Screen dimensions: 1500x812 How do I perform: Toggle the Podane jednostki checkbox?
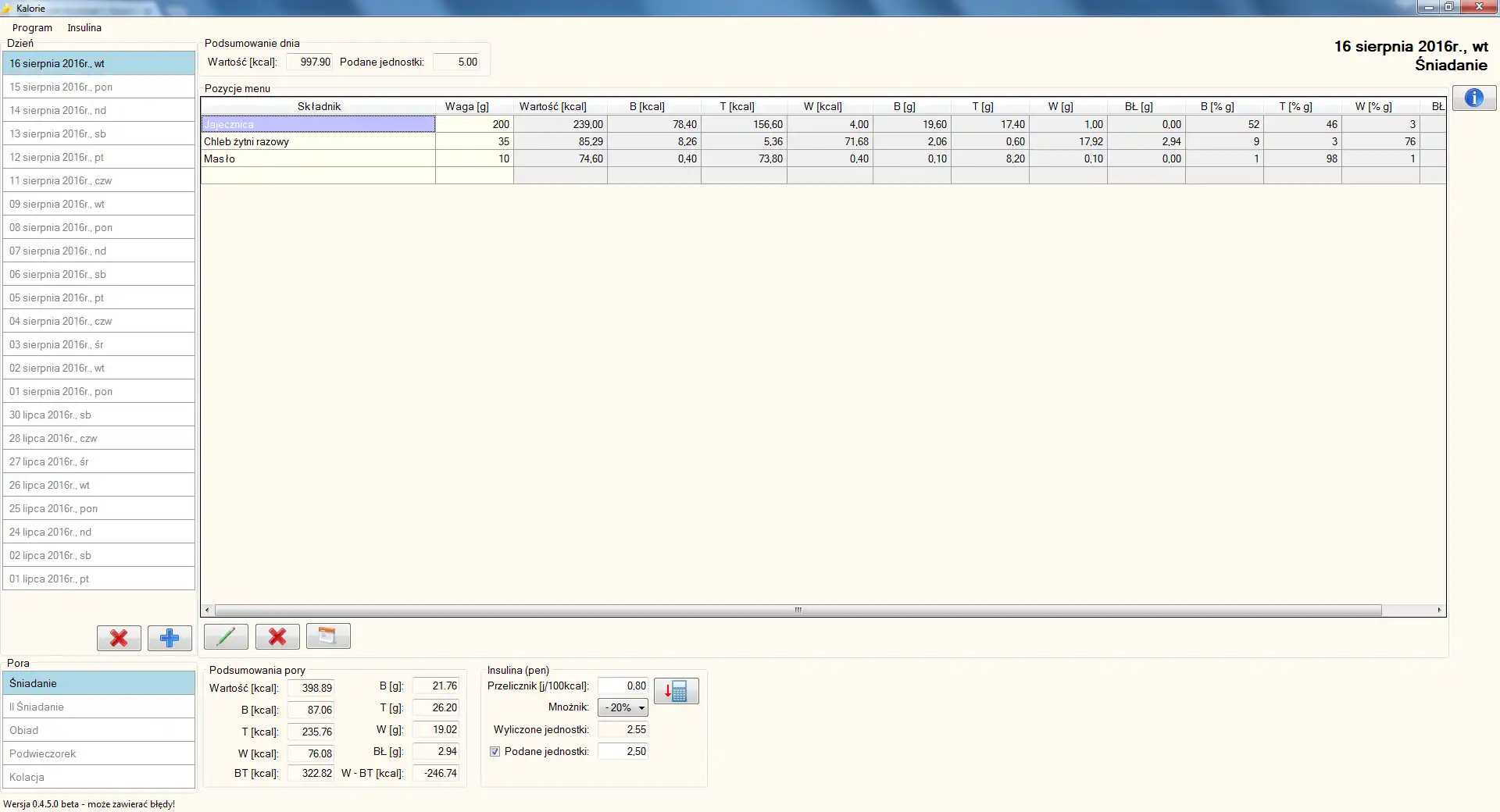click(495, 751)
